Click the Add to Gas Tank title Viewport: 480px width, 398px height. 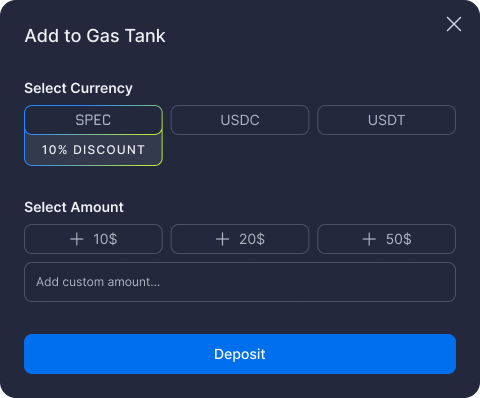tap(95, 36)
